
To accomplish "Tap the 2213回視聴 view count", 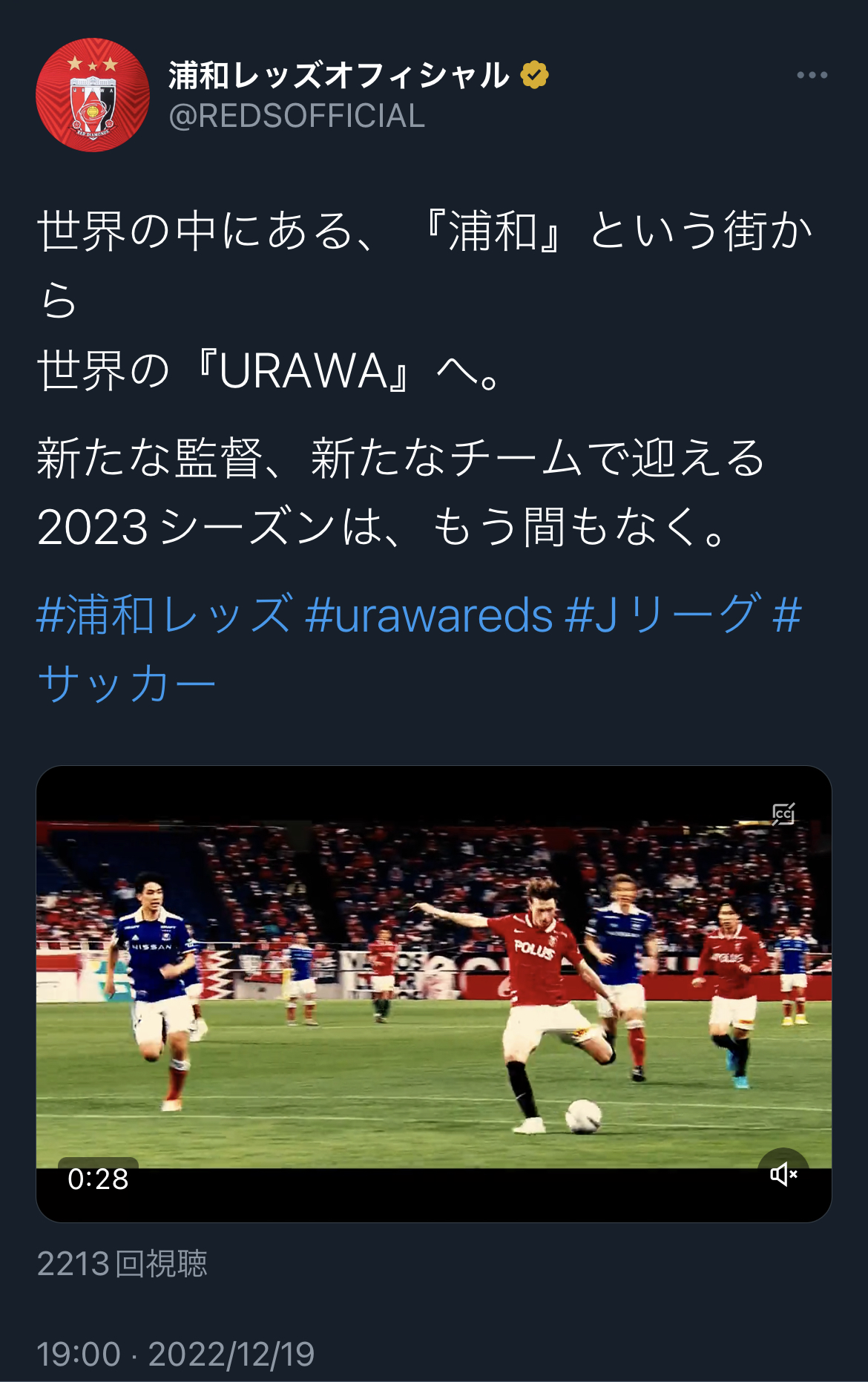I will (x=122, y=1264).
